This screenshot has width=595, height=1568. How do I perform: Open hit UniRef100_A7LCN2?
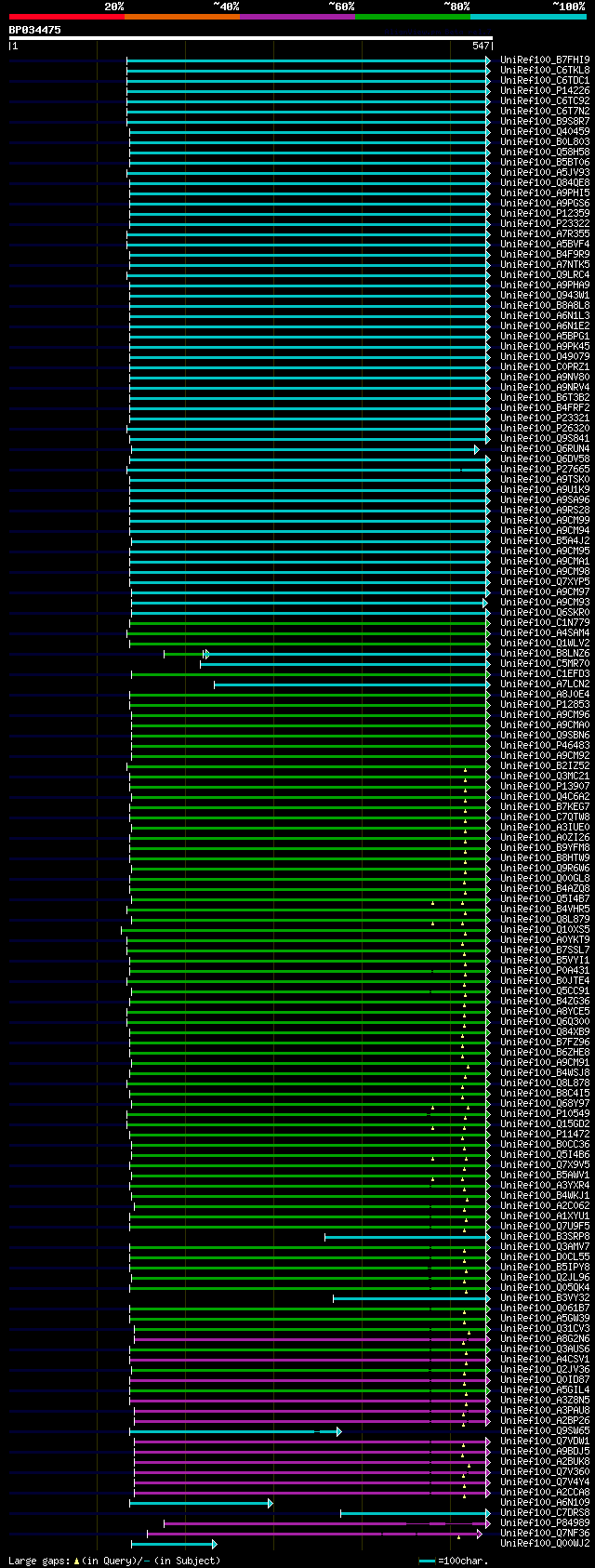(x=545, y=684)
